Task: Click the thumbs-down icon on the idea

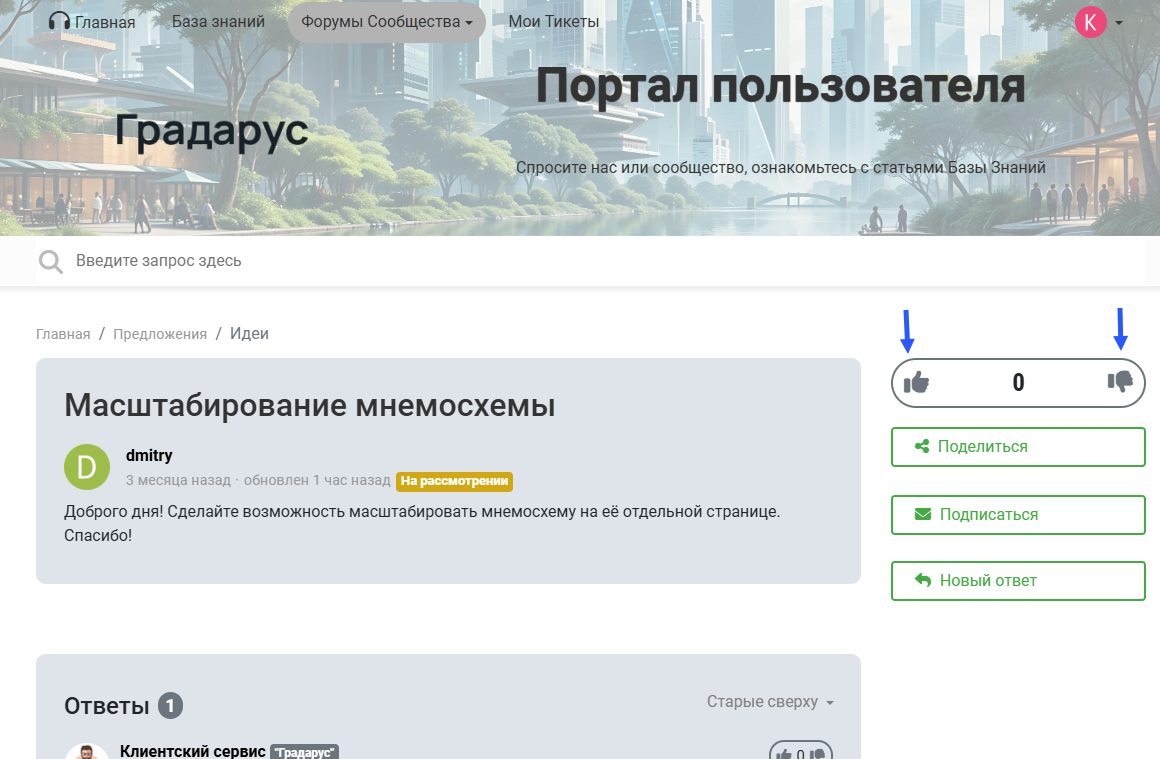Action: (1119, 382)
